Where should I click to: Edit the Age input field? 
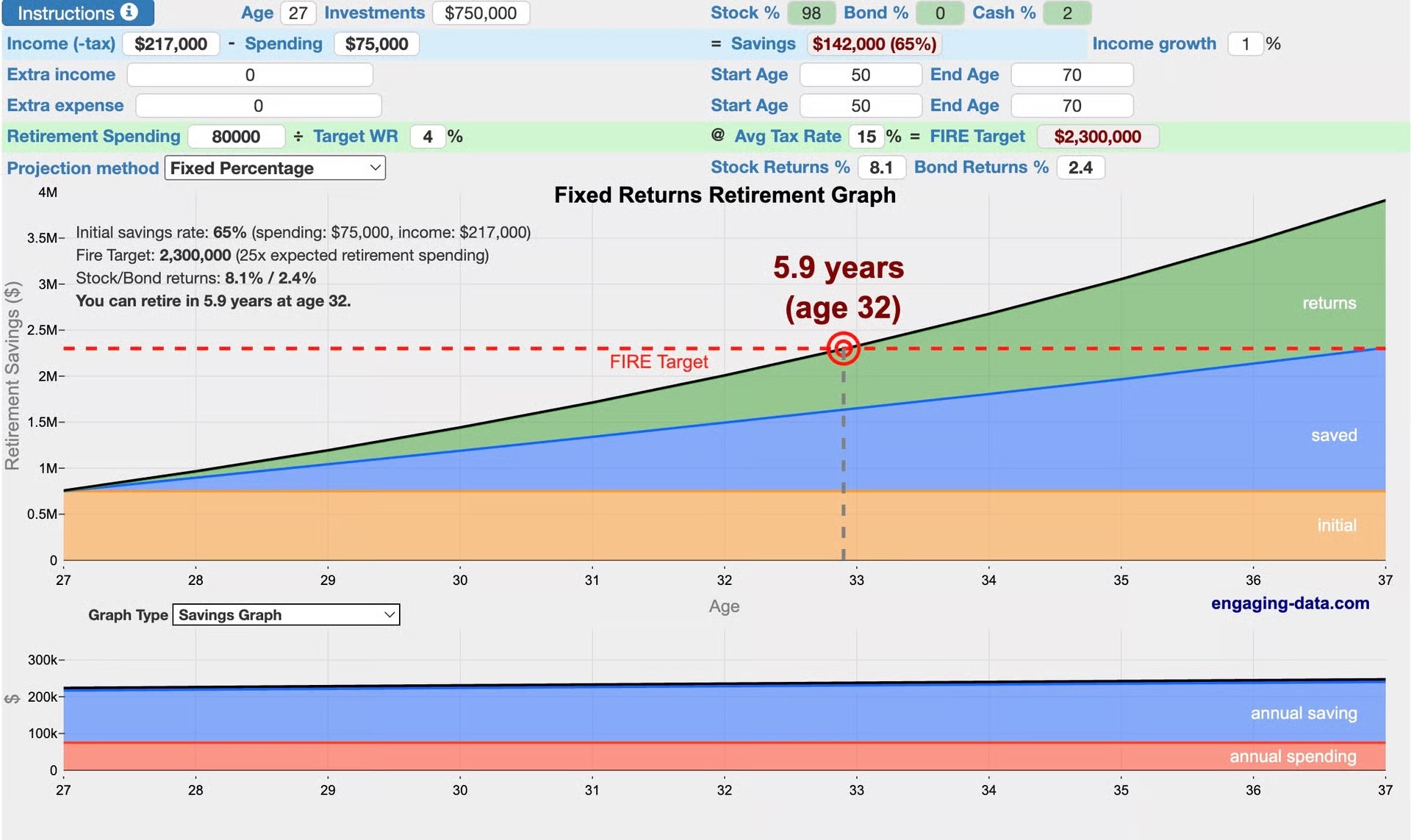298,13
